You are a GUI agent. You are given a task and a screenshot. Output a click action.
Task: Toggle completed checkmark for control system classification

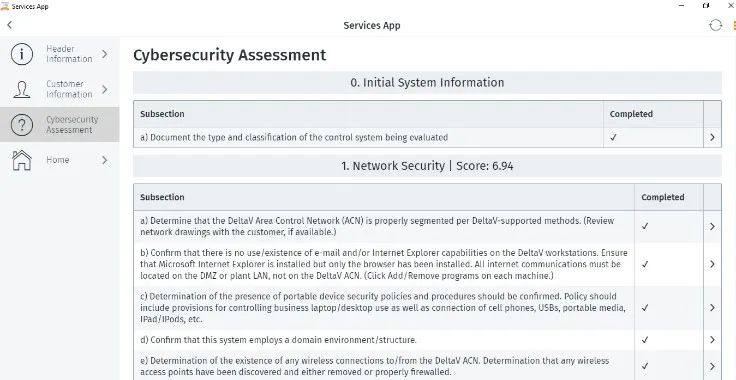(x=613, y=137)
